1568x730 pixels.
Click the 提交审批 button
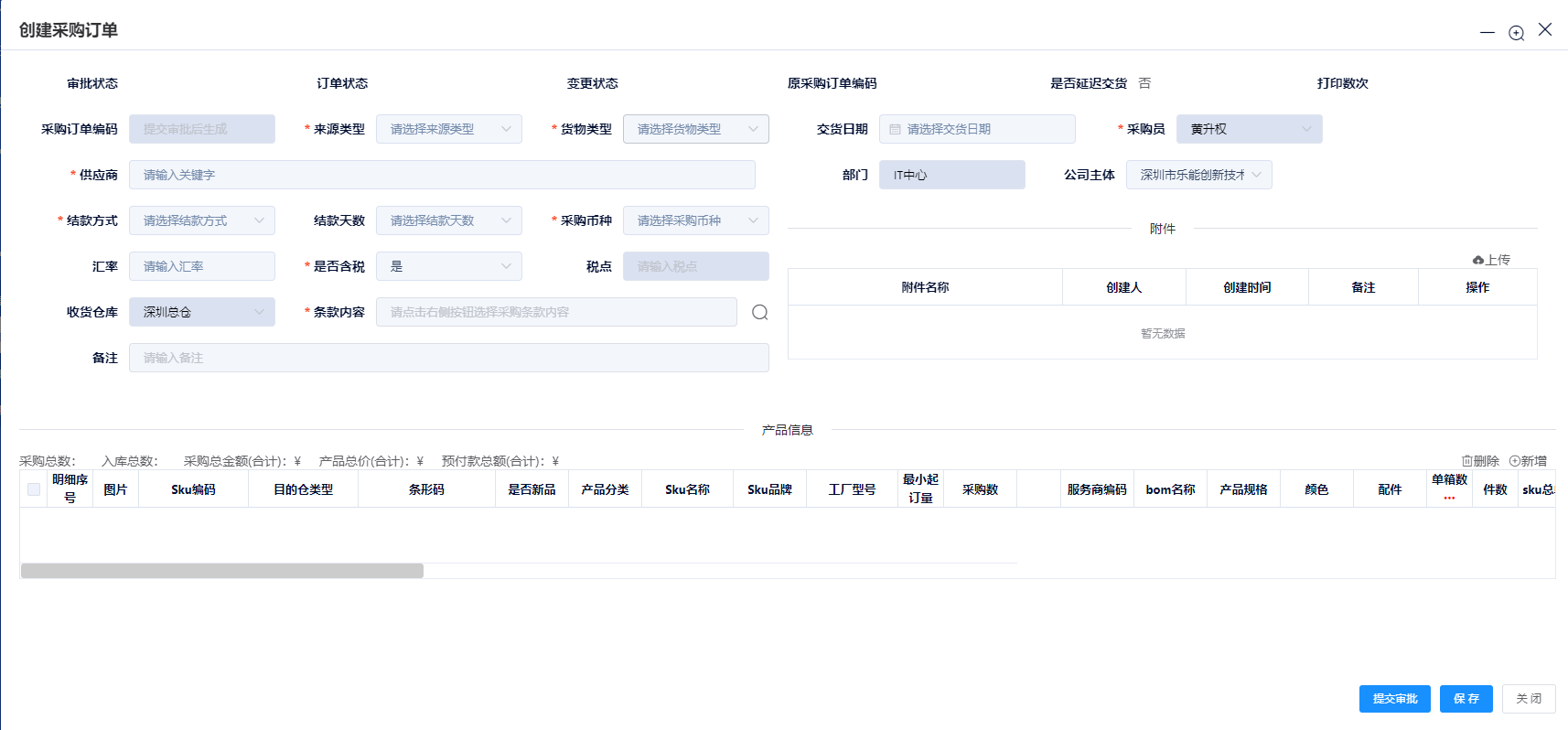point(1394,699)
